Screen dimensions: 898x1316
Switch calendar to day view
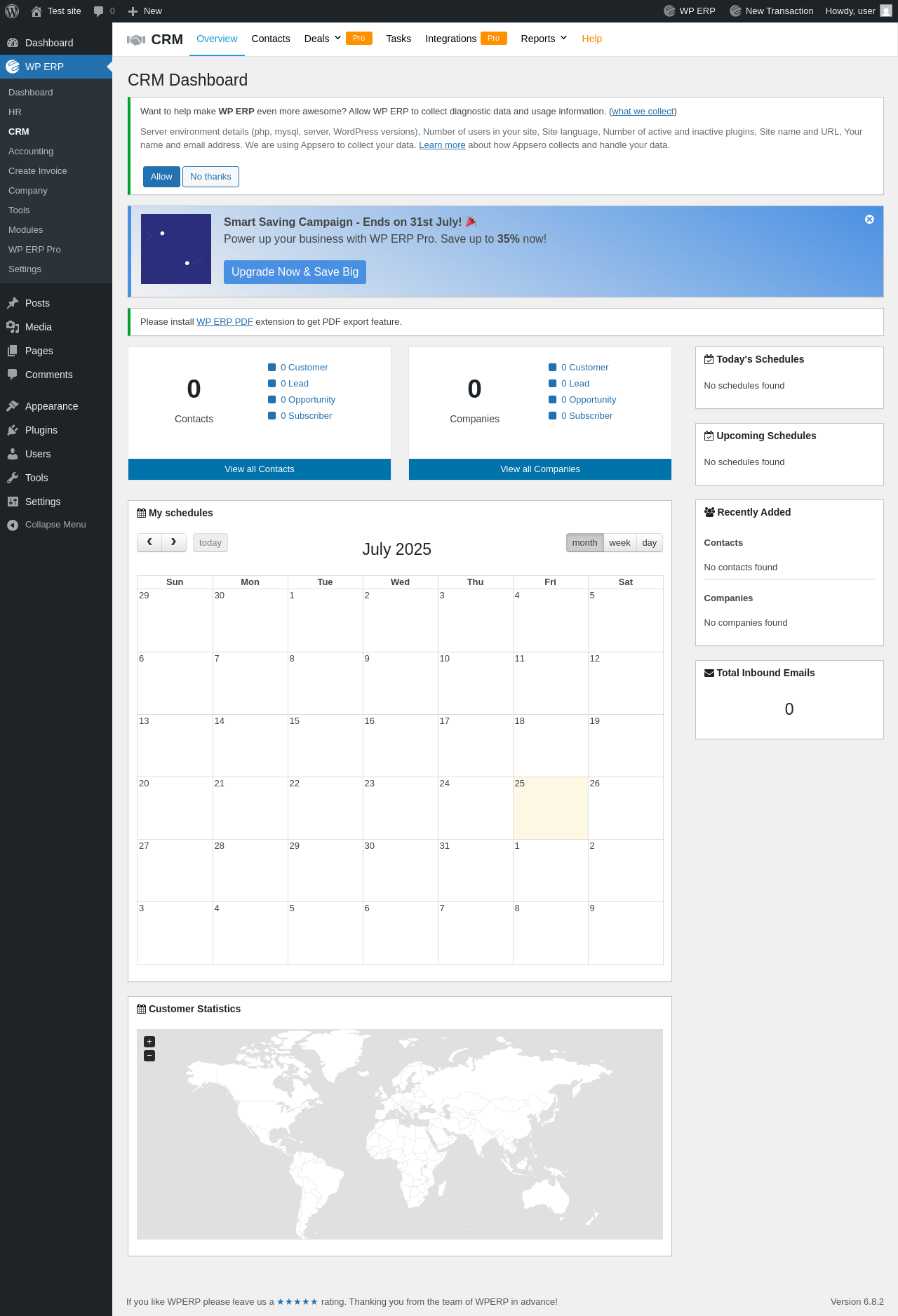click(x=650, y=542)
